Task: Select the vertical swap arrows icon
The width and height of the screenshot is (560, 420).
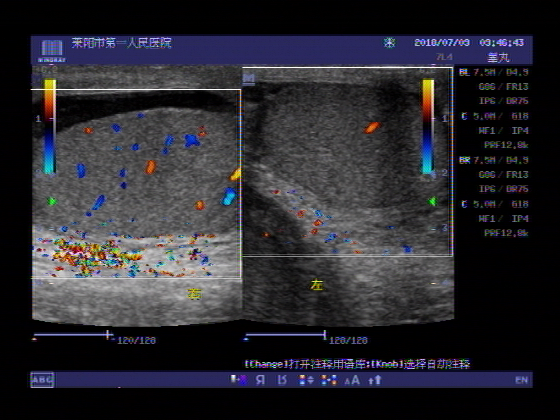Action: point(306,380)
